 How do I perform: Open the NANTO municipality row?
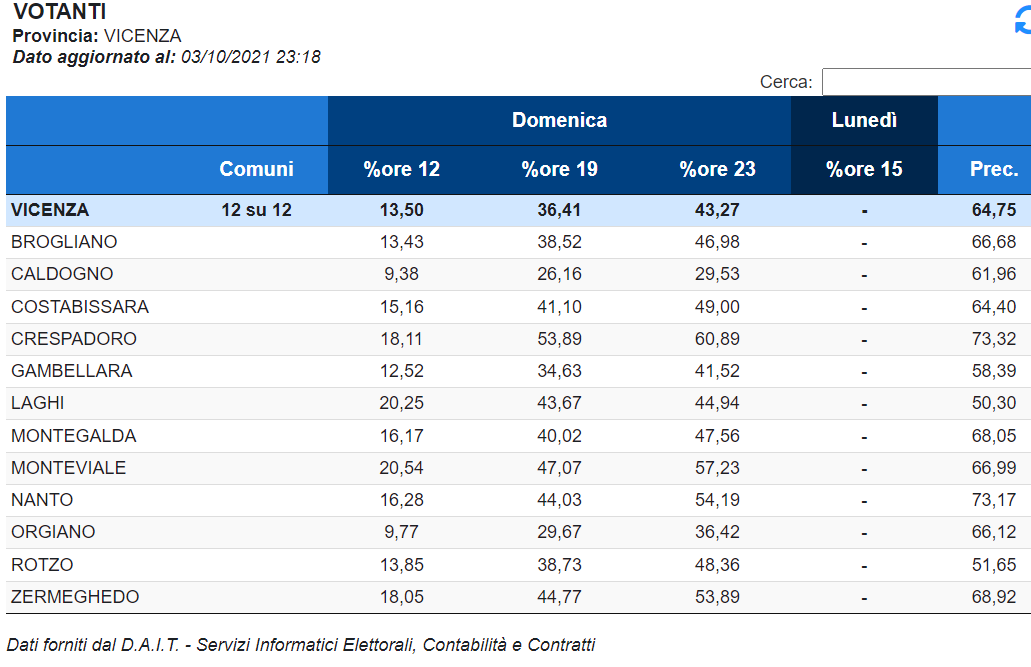coord(518,500)
